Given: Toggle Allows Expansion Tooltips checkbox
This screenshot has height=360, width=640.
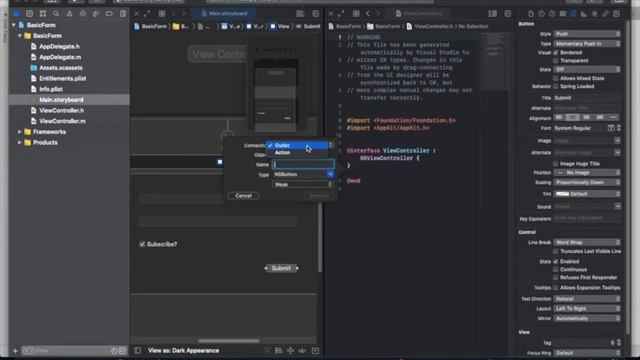Looking at the screenshot, I should (x=556, y=287).
